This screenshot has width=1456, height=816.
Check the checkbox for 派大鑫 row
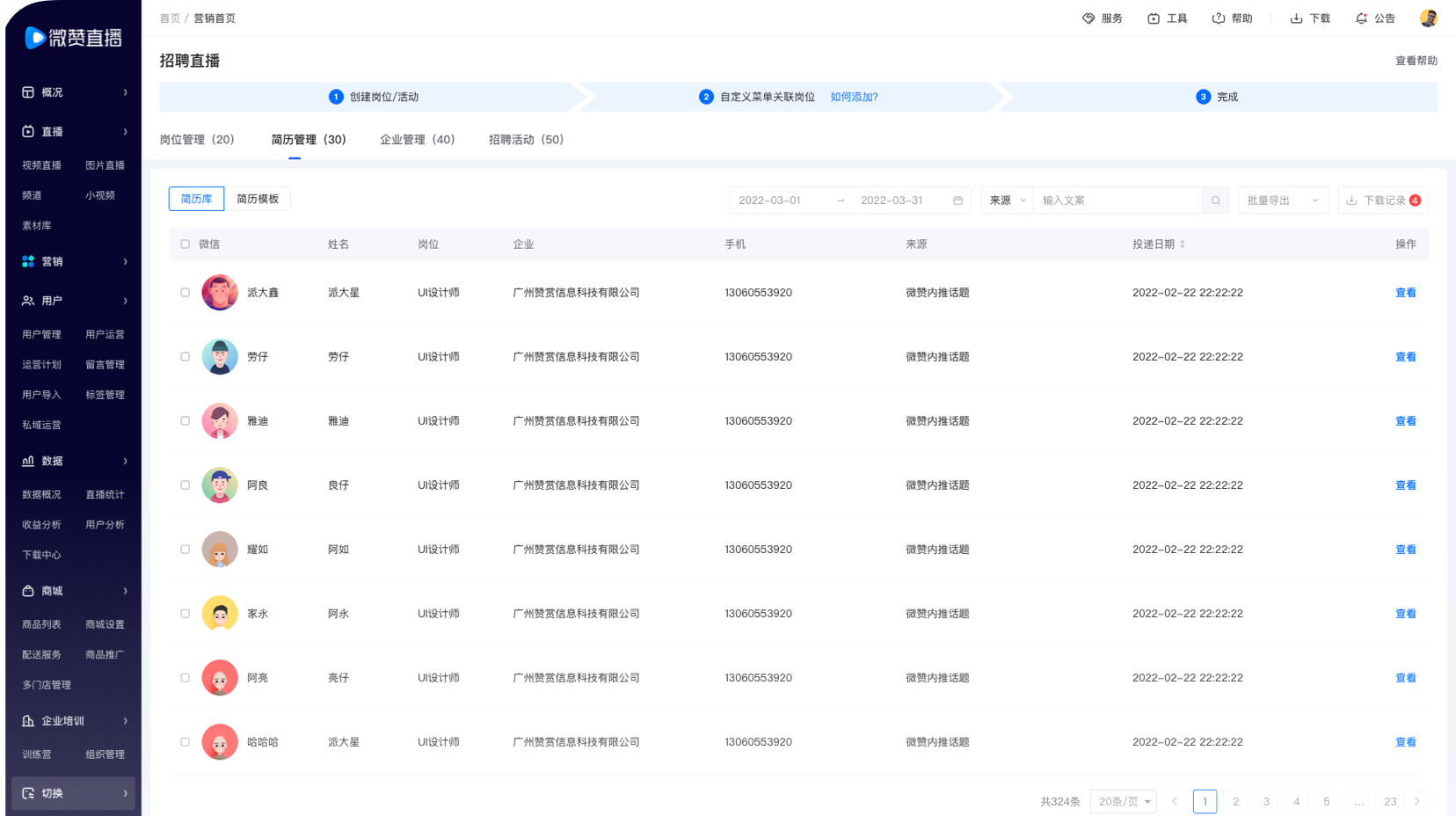185,293
